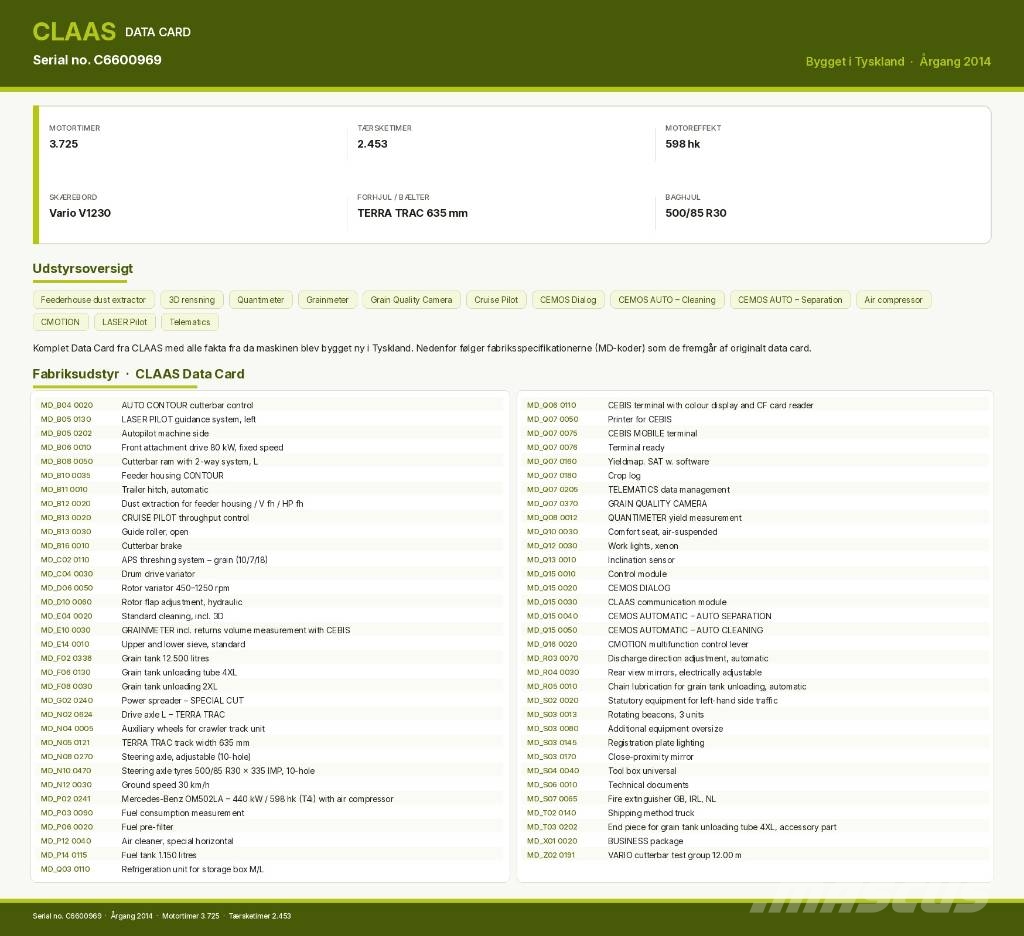Select 'Rear view mirrors, electrically adjustable' row

coord(756,672)
